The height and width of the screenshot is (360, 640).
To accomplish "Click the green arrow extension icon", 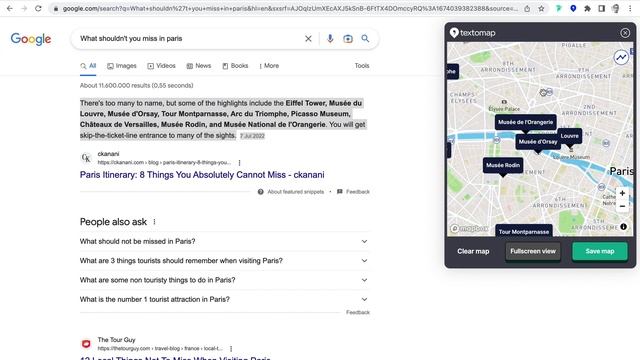I will pyautogui.click(x=559, y=8).
